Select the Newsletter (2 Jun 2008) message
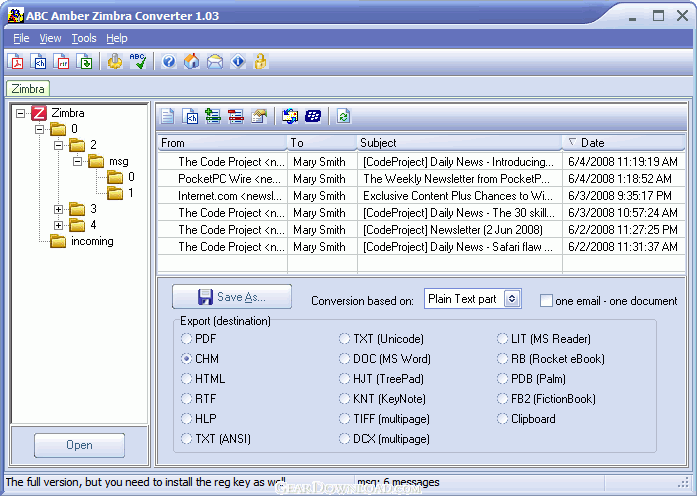Image resolution: width=697 pixels, height=496 pixels. click(x=421, y=230)
